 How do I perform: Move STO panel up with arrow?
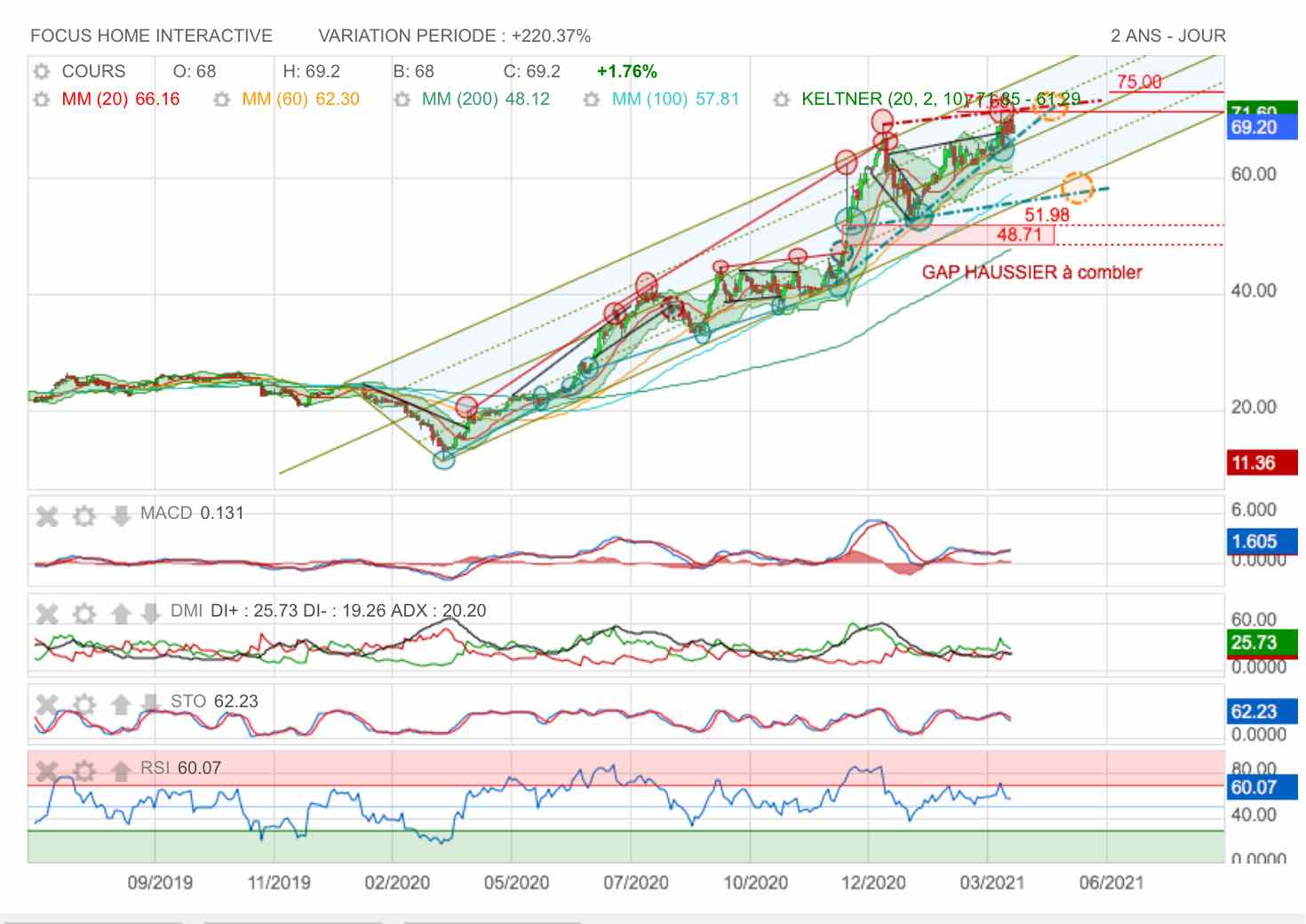click(121, 705)
